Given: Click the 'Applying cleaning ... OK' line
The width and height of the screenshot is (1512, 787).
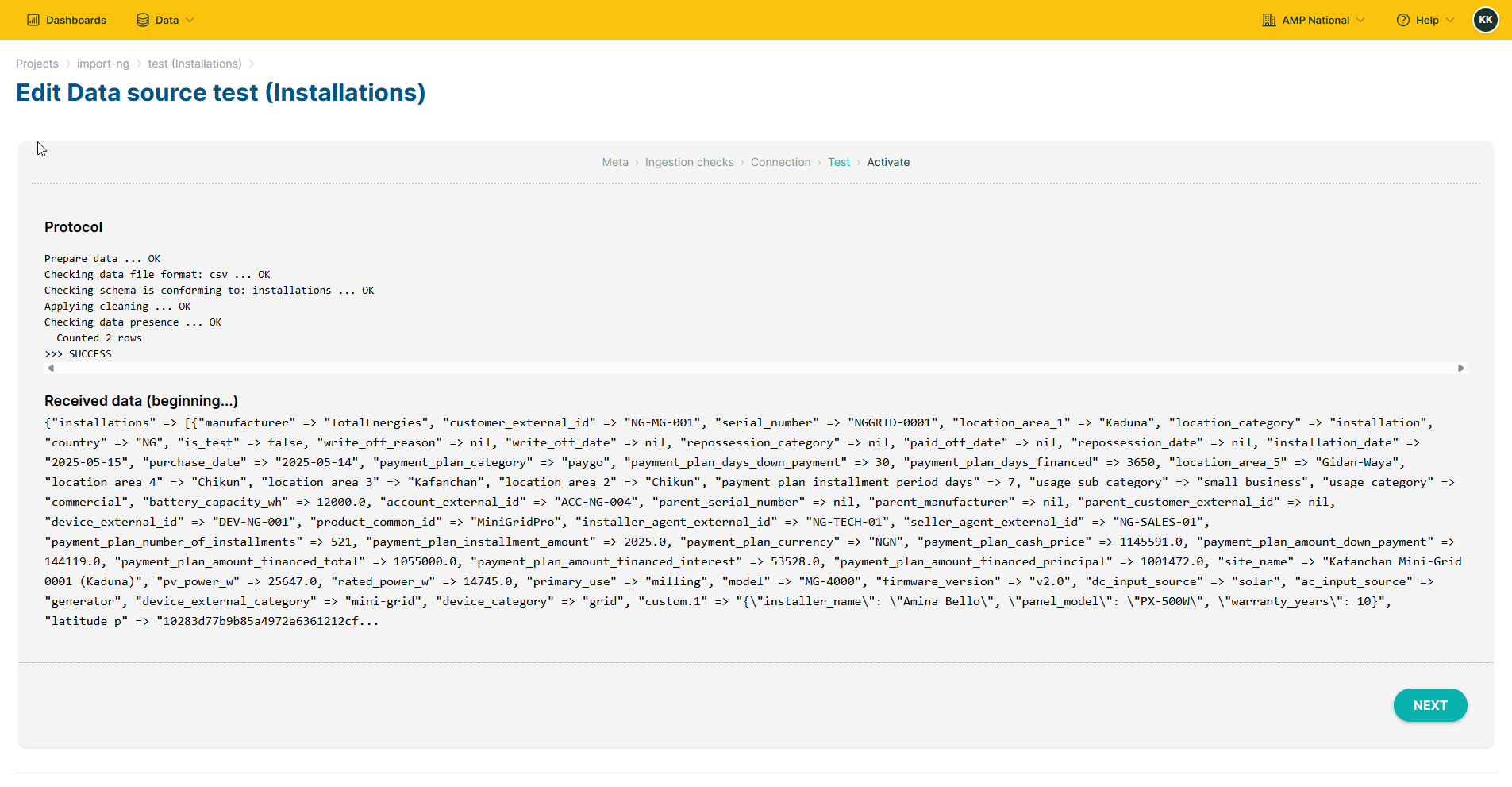Looking at the screenshot, I should [117, 307].
